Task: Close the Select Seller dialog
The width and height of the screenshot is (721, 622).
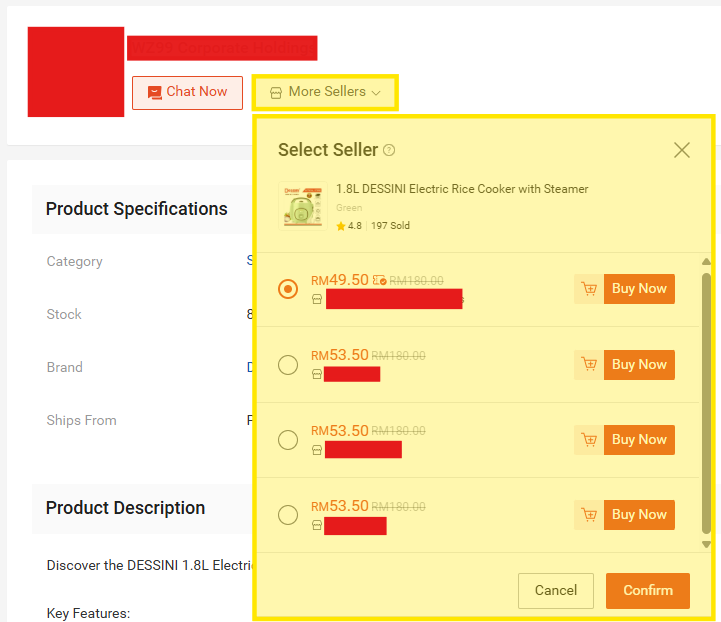Action: click(681, 150)
